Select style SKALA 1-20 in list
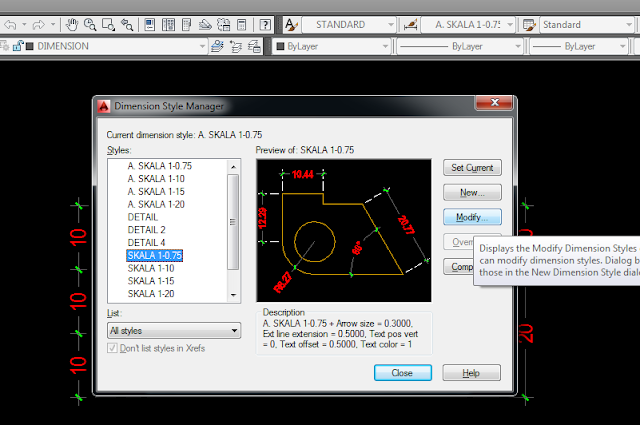Image resolution: width=640 pixels, height=425 pixels. pyautogui.click(x=151, y=294)
